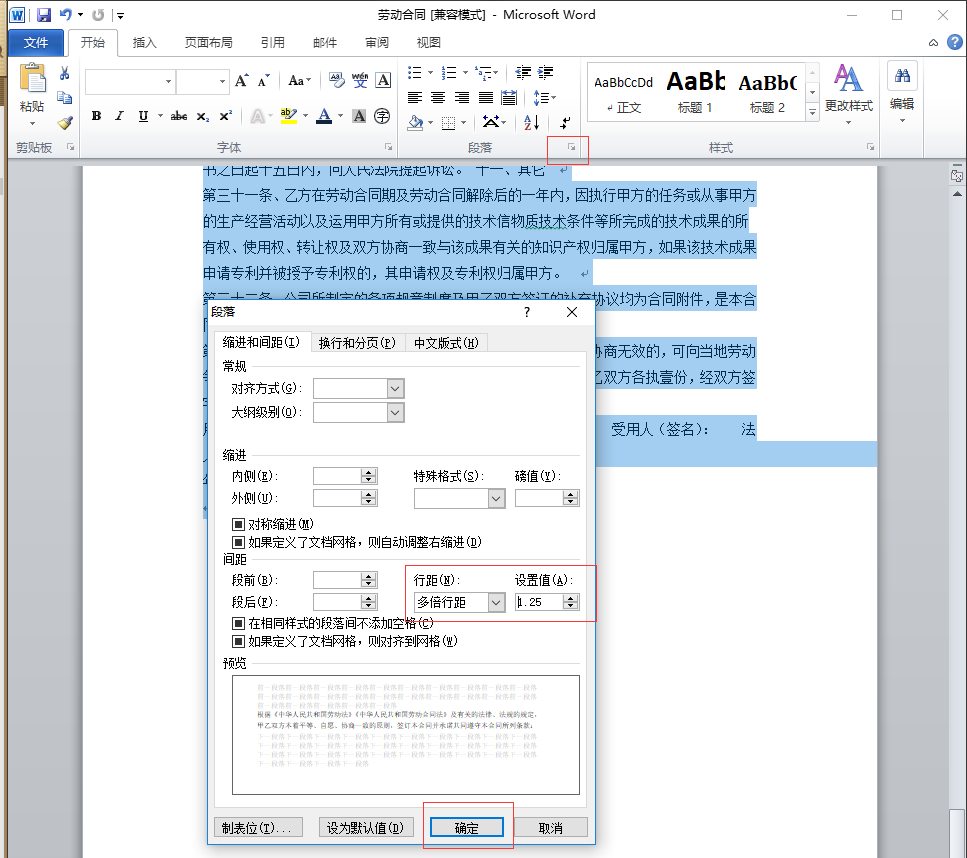Screen dimensions: 967x858
Task: Click the 制表位 button
Action: pyautogui.click(x=258, y=828)
